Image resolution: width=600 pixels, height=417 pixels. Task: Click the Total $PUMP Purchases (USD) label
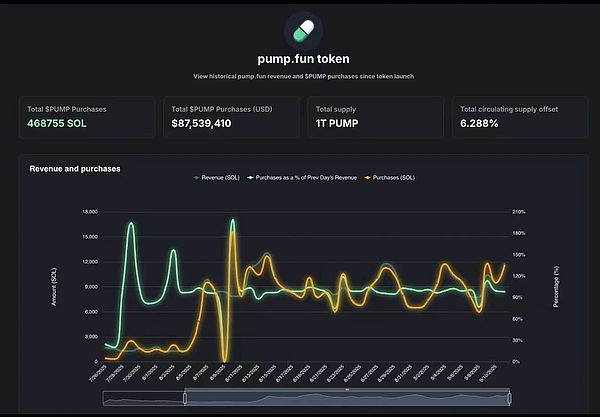coord(222,109)
